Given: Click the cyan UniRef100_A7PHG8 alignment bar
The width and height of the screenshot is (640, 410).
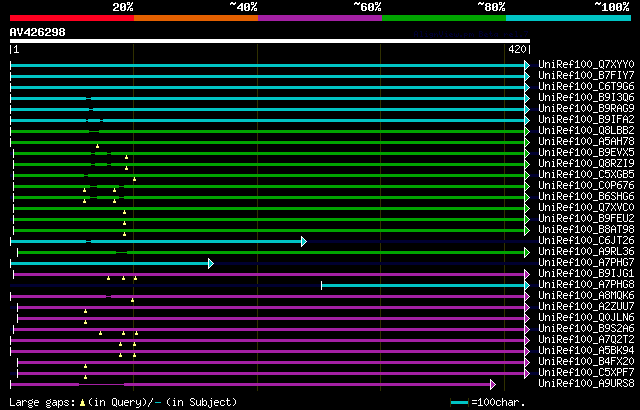Looking at the screenshot, I should click(x=423, y=285).
